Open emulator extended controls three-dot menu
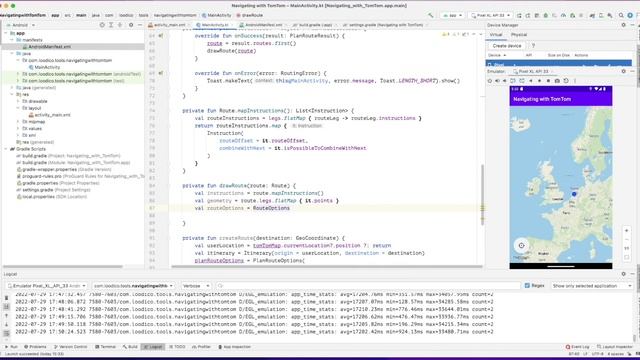Screen dimensions: 640x360 [575, 81]
